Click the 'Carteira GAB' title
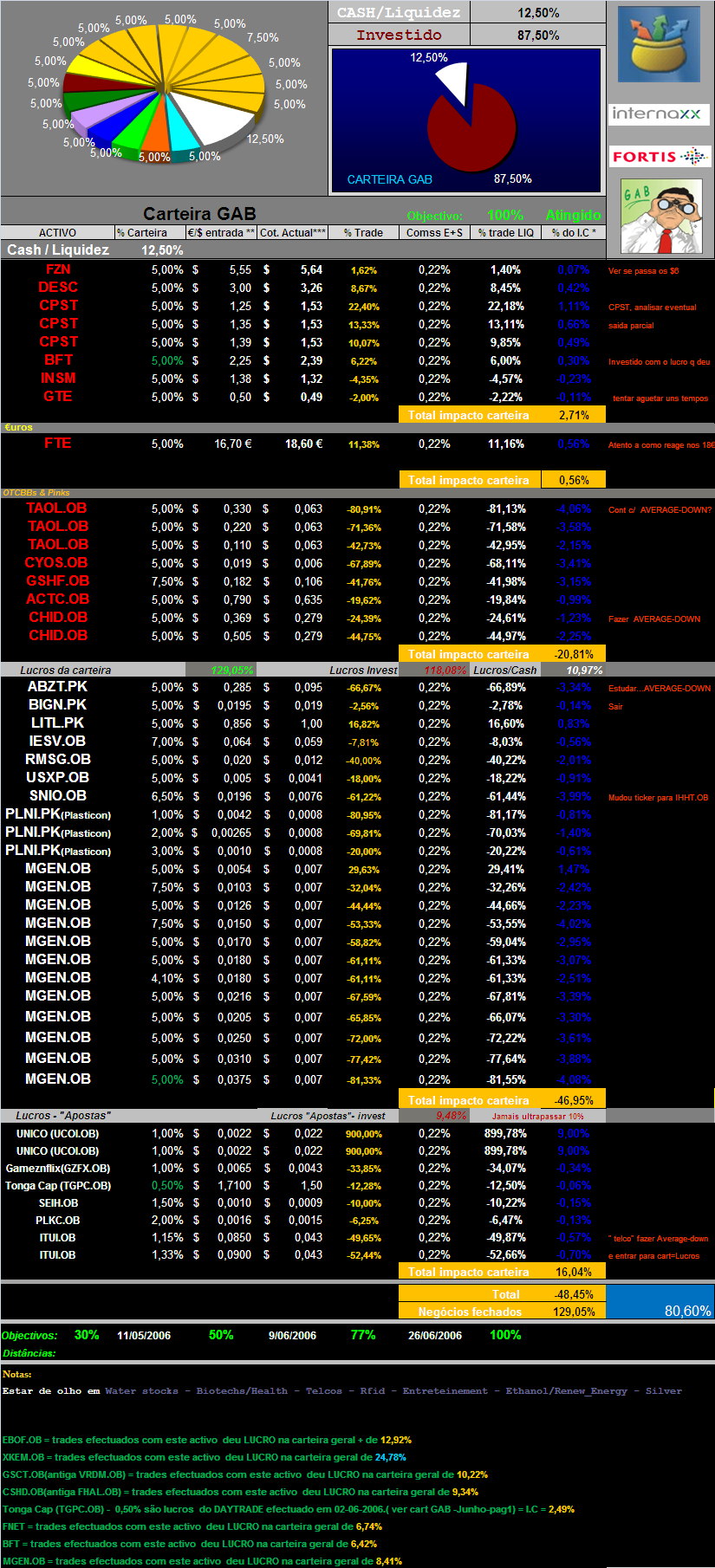Screen dimensions: 715x1568 tap(199, 214)
